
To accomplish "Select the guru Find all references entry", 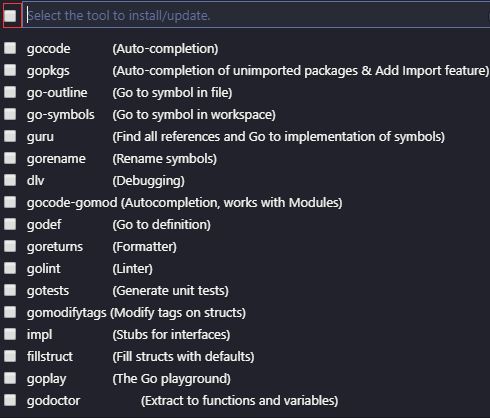I will [245, 137].
